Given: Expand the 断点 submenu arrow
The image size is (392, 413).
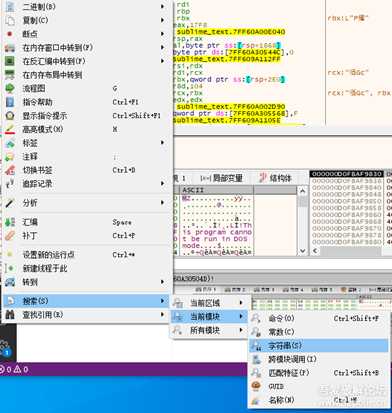Looking at the screenshot, I should point(163,34).
